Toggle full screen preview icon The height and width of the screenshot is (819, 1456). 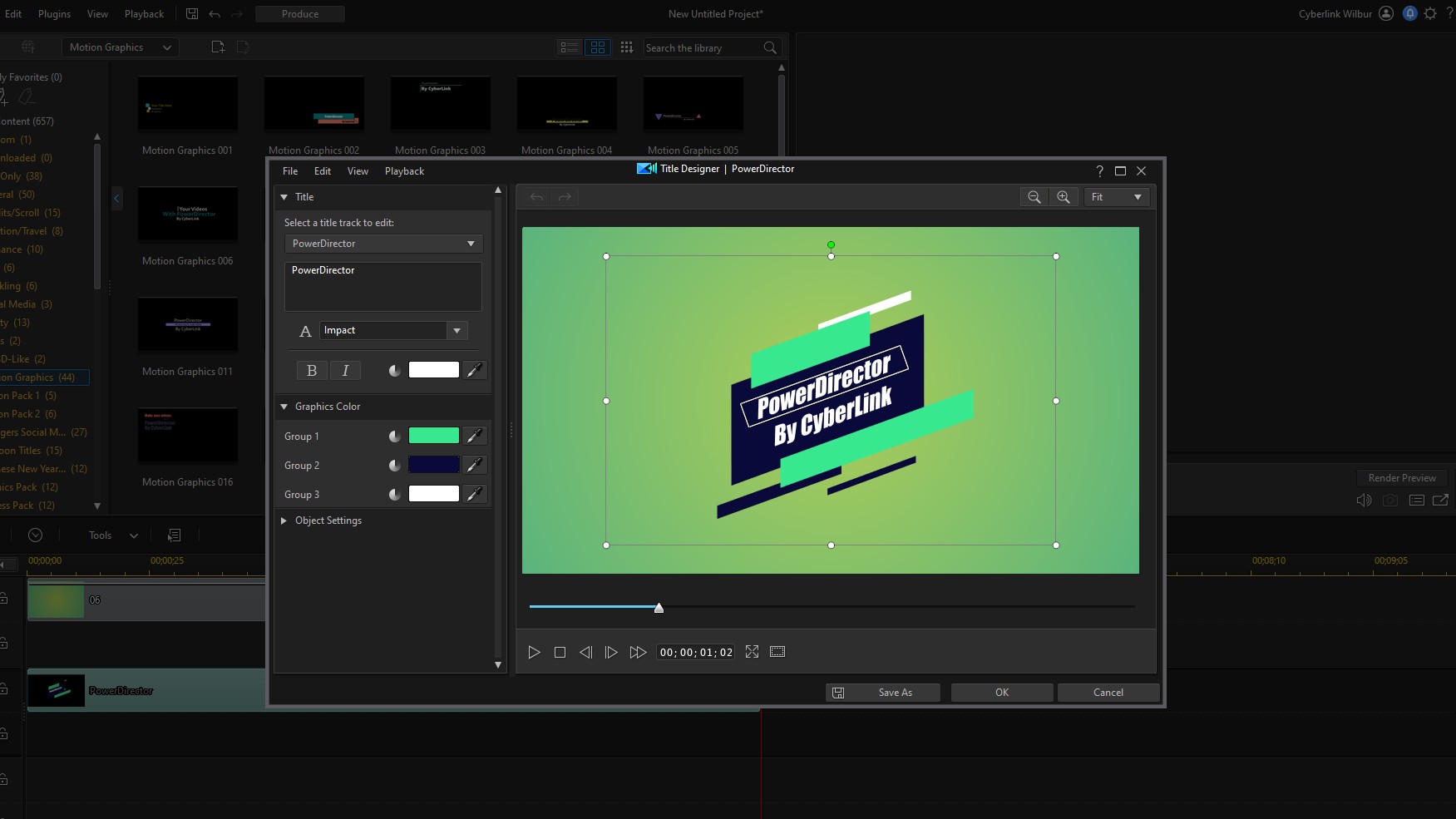(752, 652)
